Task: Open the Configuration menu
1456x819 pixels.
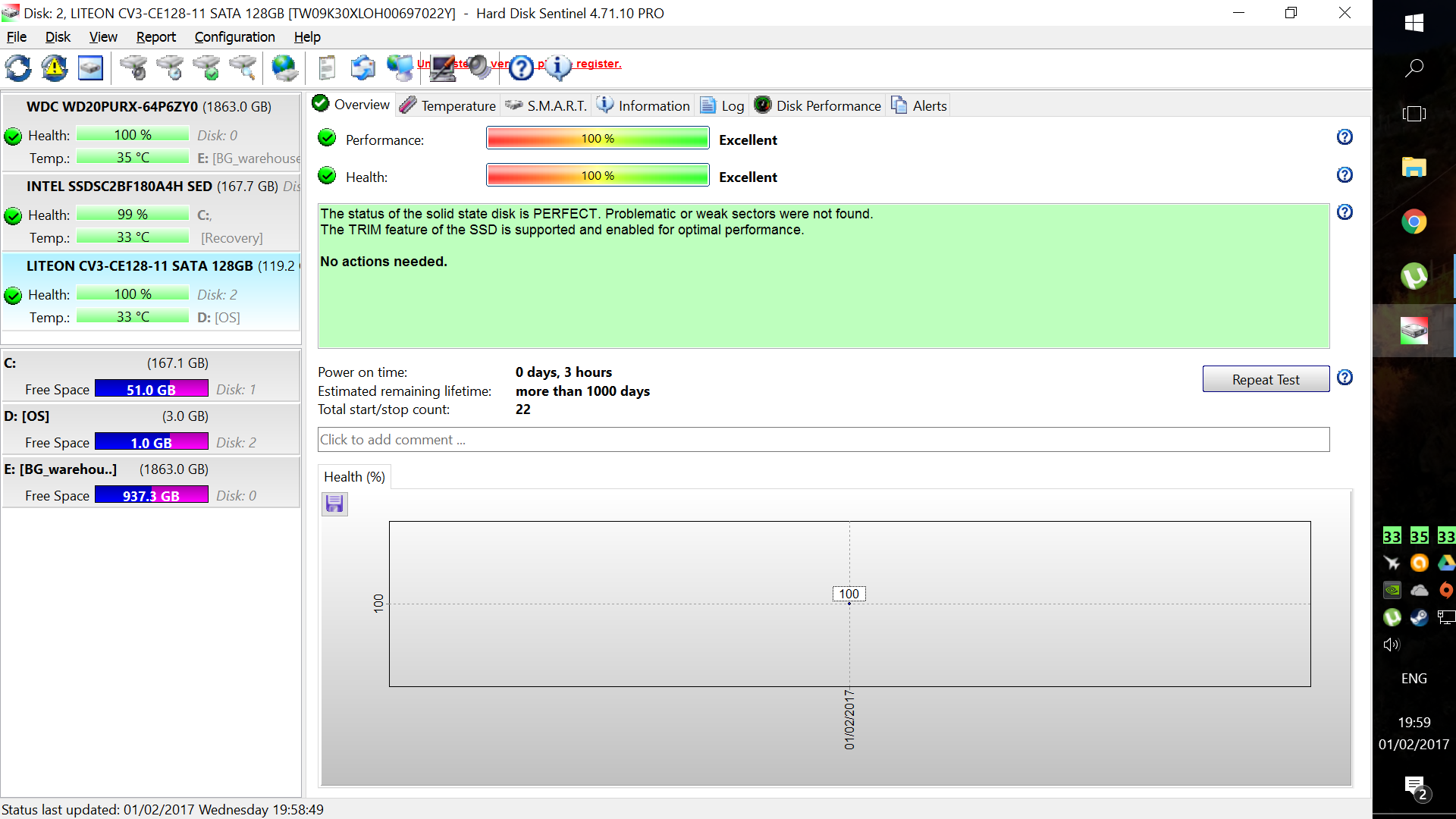Action: coord(234,37)
